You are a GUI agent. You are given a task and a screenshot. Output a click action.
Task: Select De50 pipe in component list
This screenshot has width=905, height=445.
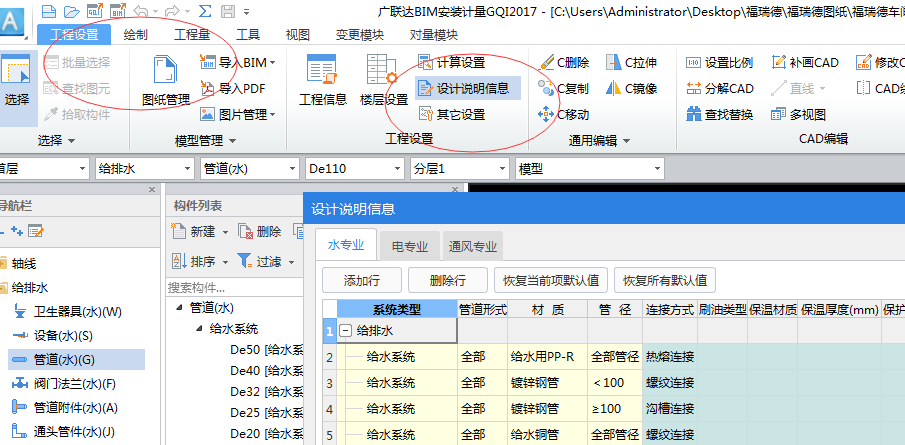(266, 349)
